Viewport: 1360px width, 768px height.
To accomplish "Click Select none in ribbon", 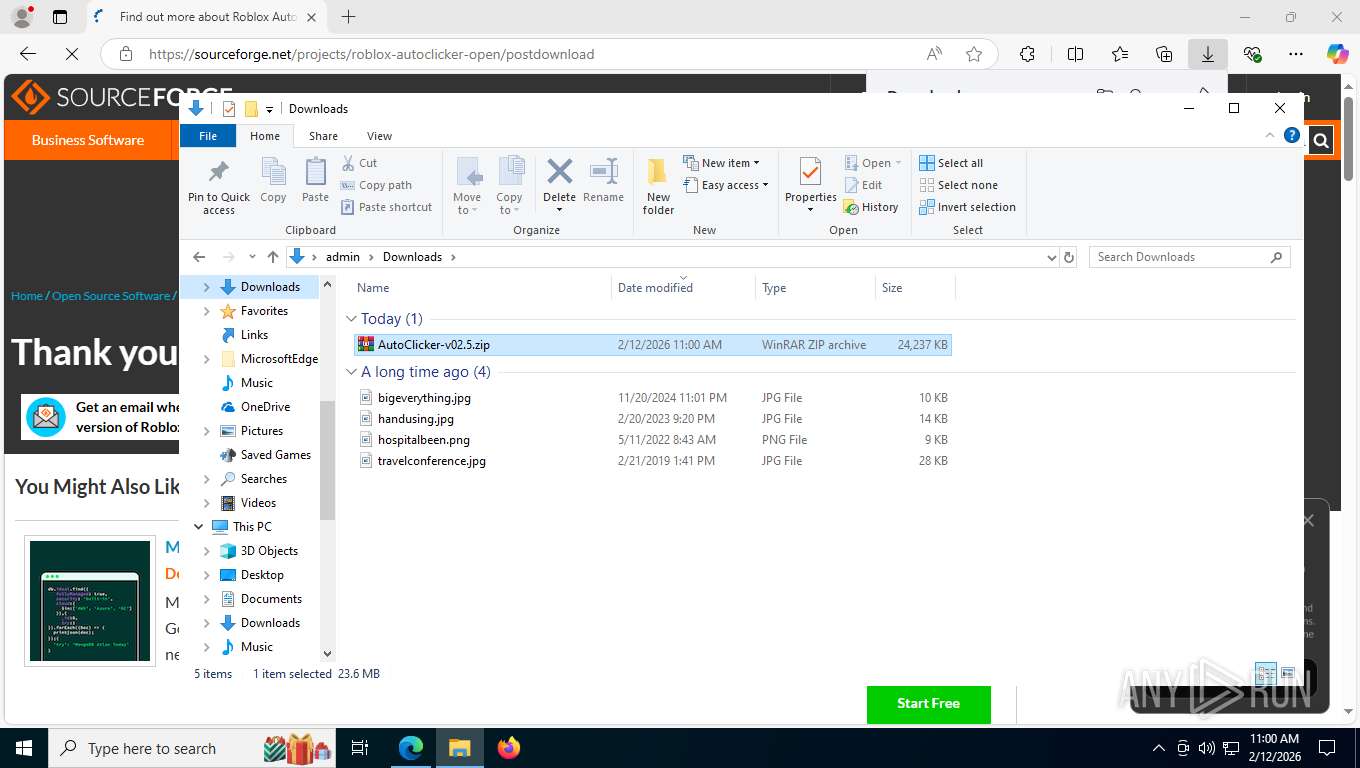I will (958, 185).
